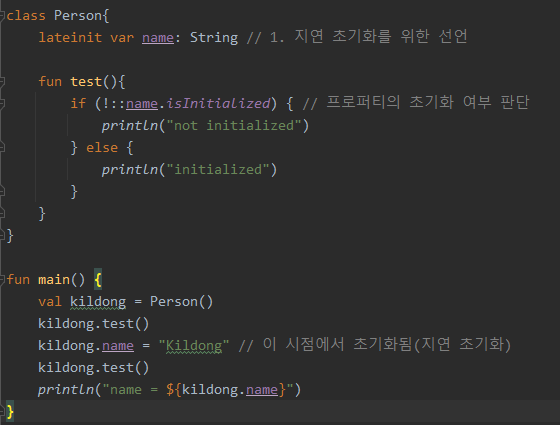
Task: Click fold end marker at class closing brace
Action: [x=2, y=236]
